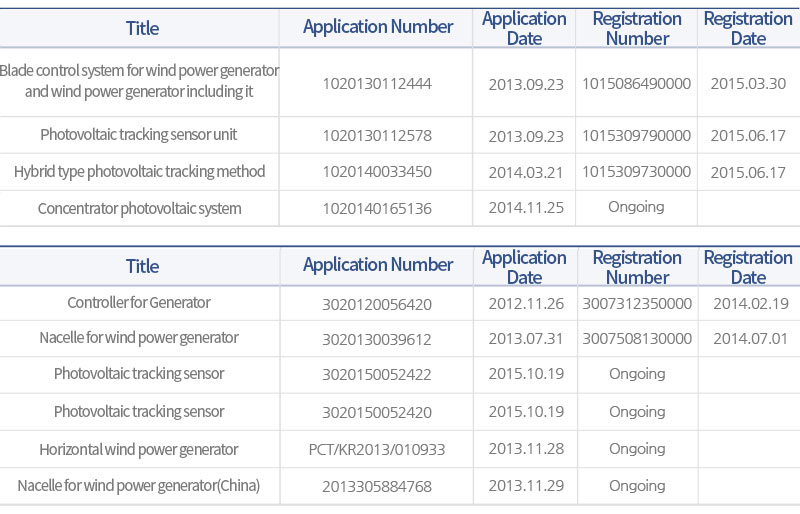
Task: Click the registration date 2014.07.01
Action: click(x=750, y=339)
